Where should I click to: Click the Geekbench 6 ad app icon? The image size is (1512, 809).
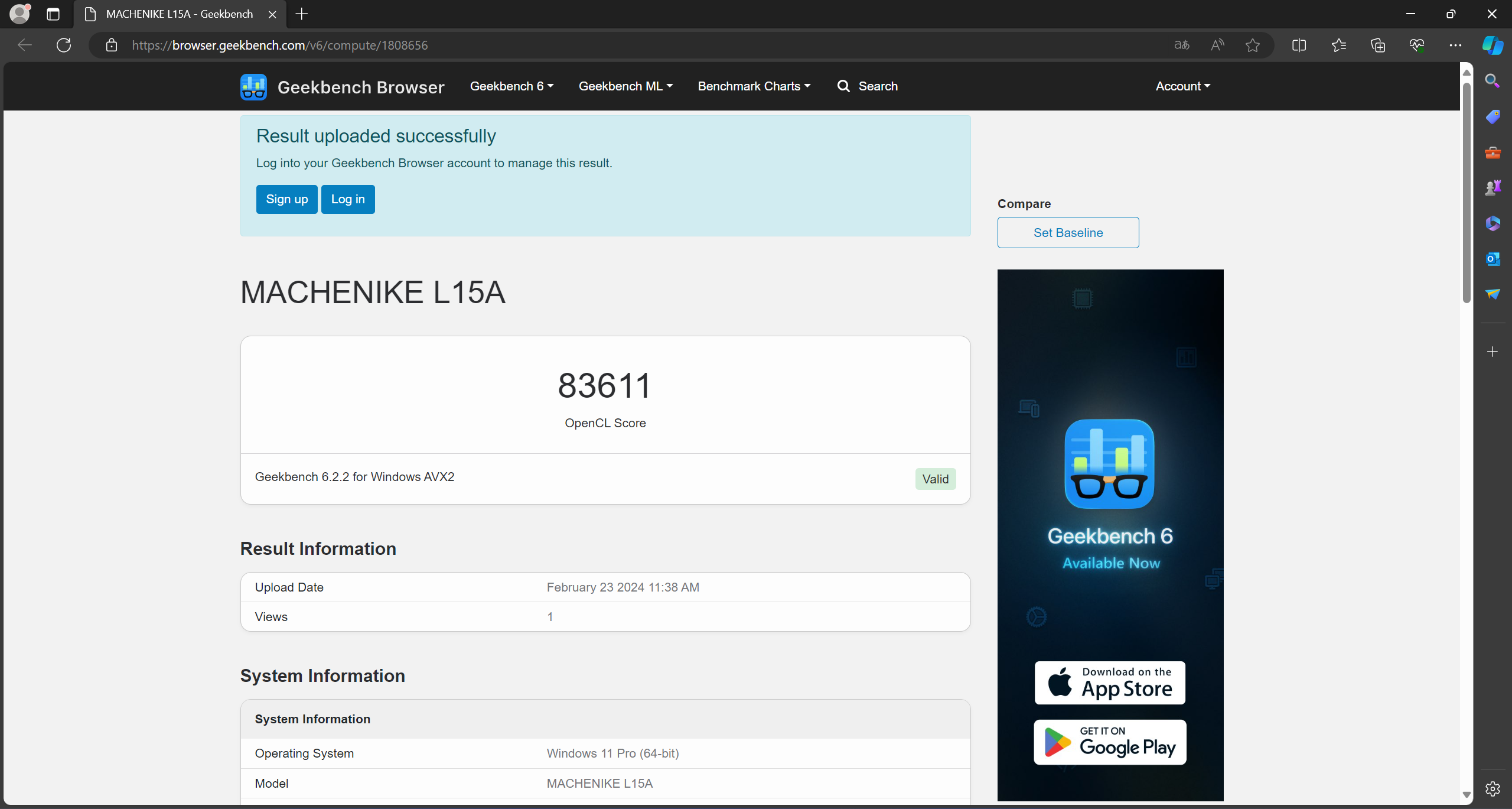(x=1109, y=464)
